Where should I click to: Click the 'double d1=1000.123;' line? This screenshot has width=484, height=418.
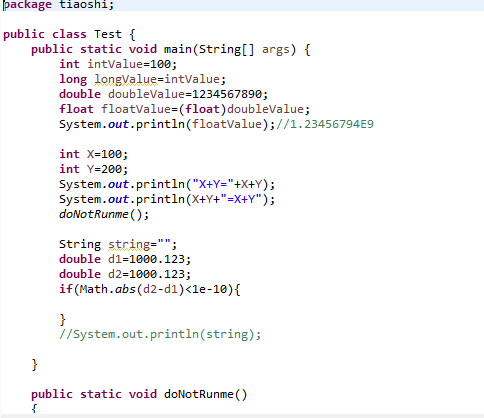[125, 259]
